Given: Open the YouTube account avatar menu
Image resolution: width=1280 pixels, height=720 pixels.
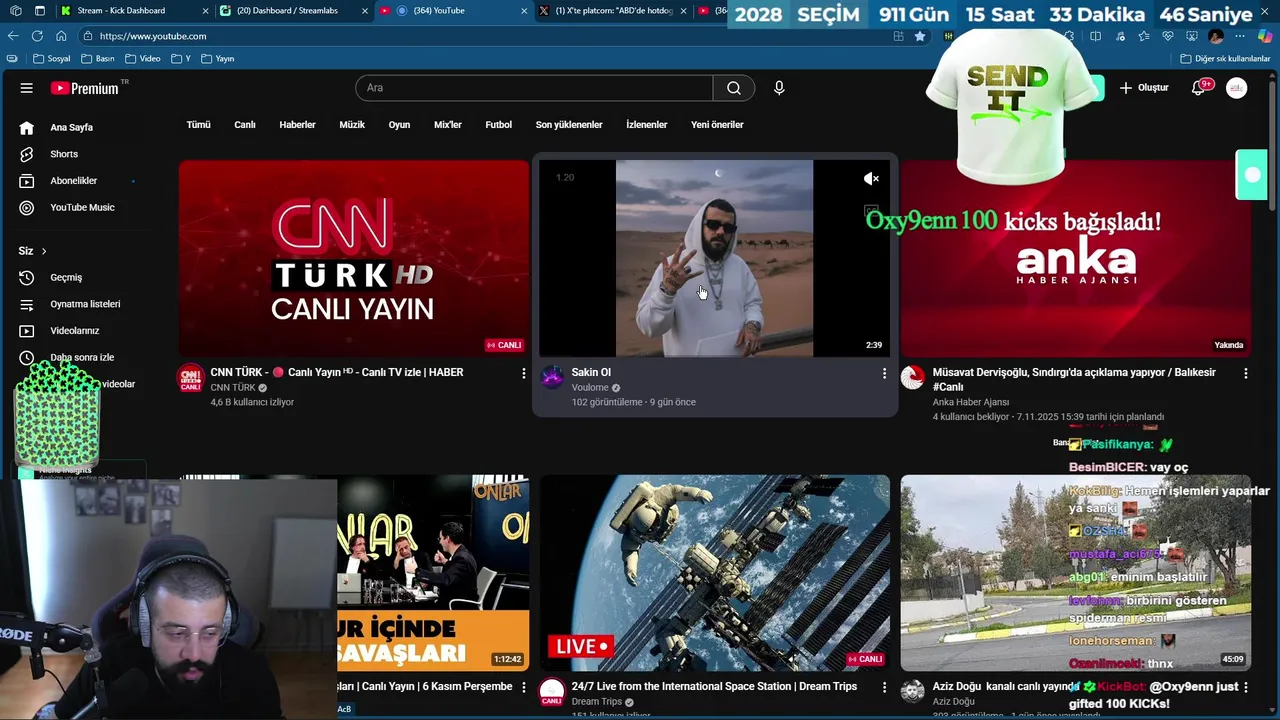Looking at the screenshot, I should 1237,88.
